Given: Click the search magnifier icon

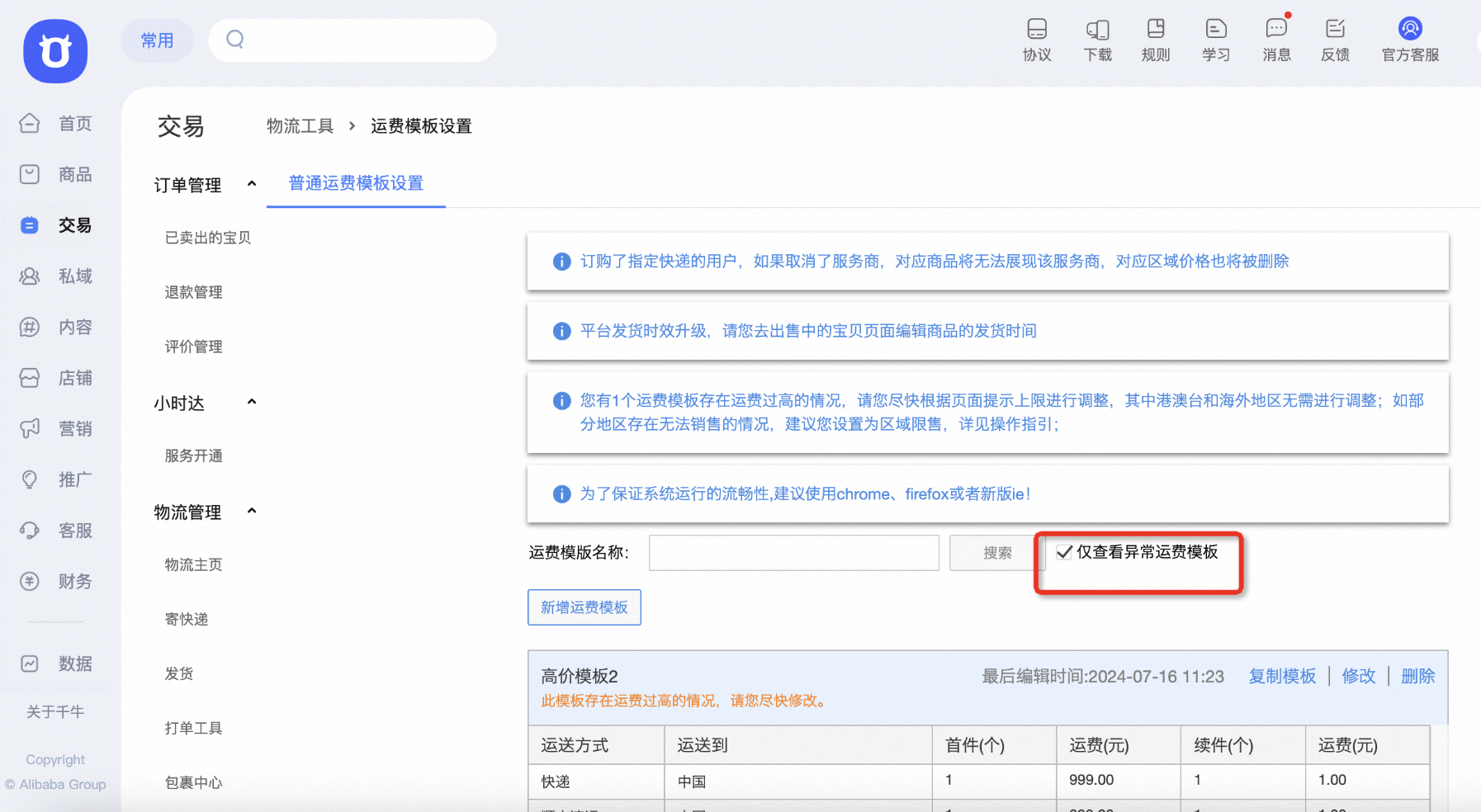Looking at the screenshot, I should point(235,39).
